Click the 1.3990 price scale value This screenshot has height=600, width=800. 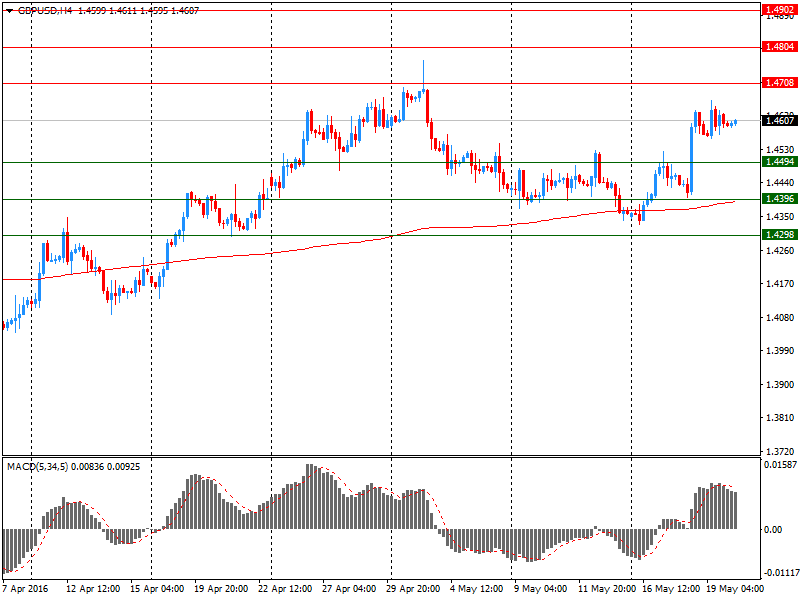click(x=781, y=351)
